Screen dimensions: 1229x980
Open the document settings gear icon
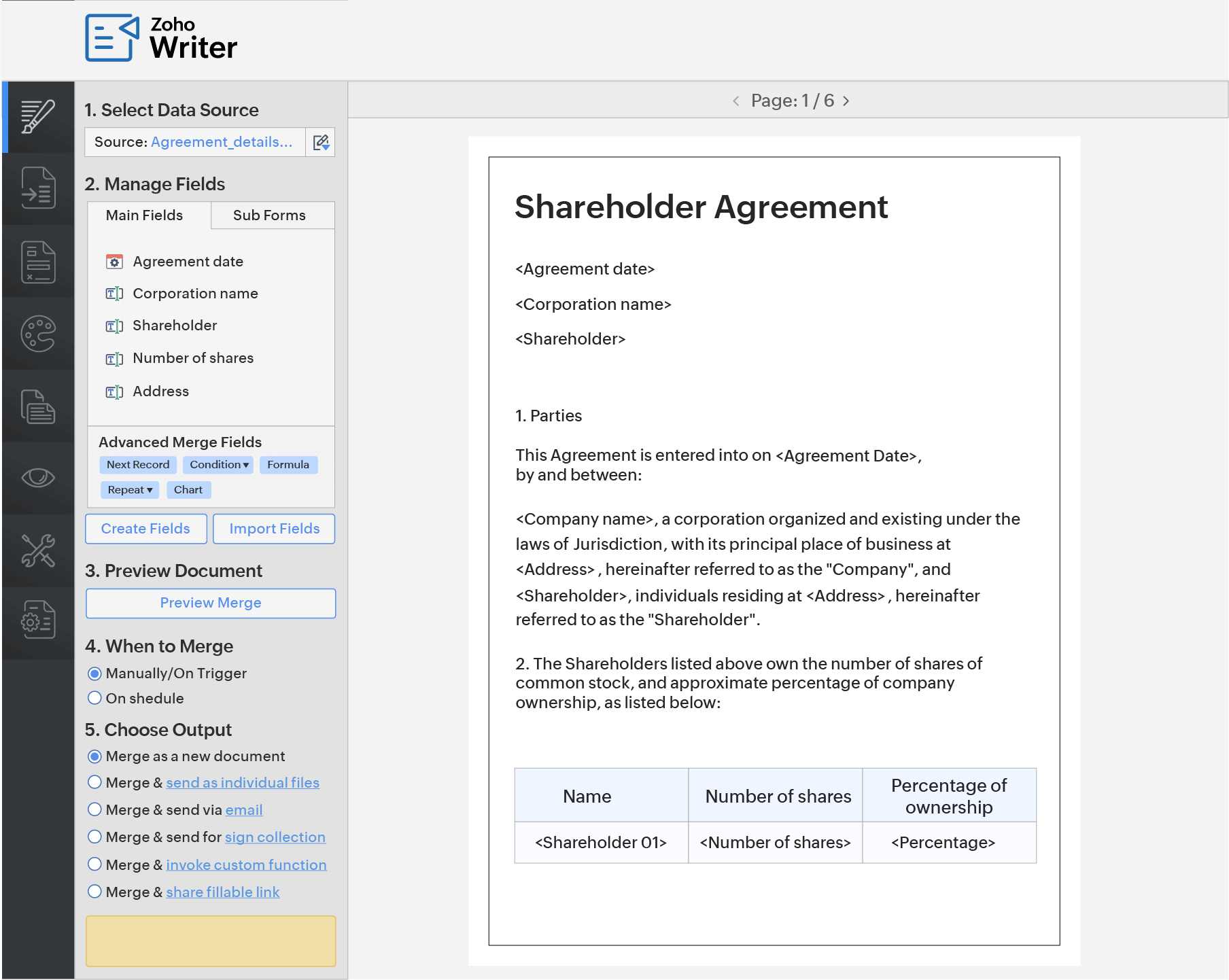38,620
